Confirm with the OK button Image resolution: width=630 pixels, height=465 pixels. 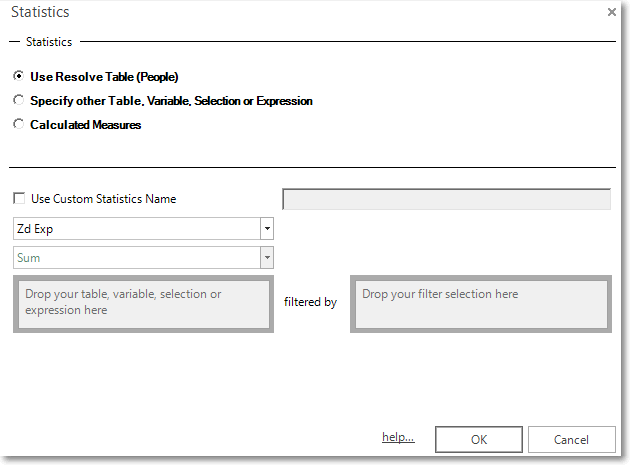pos(479,440)
